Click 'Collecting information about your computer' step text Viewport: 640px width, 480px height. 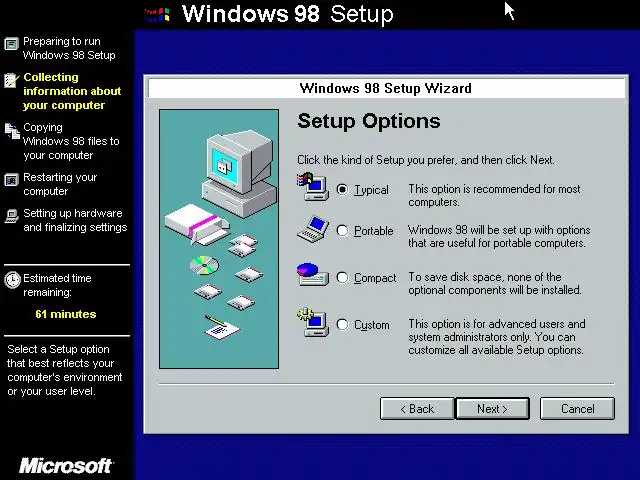click(72, 91)
